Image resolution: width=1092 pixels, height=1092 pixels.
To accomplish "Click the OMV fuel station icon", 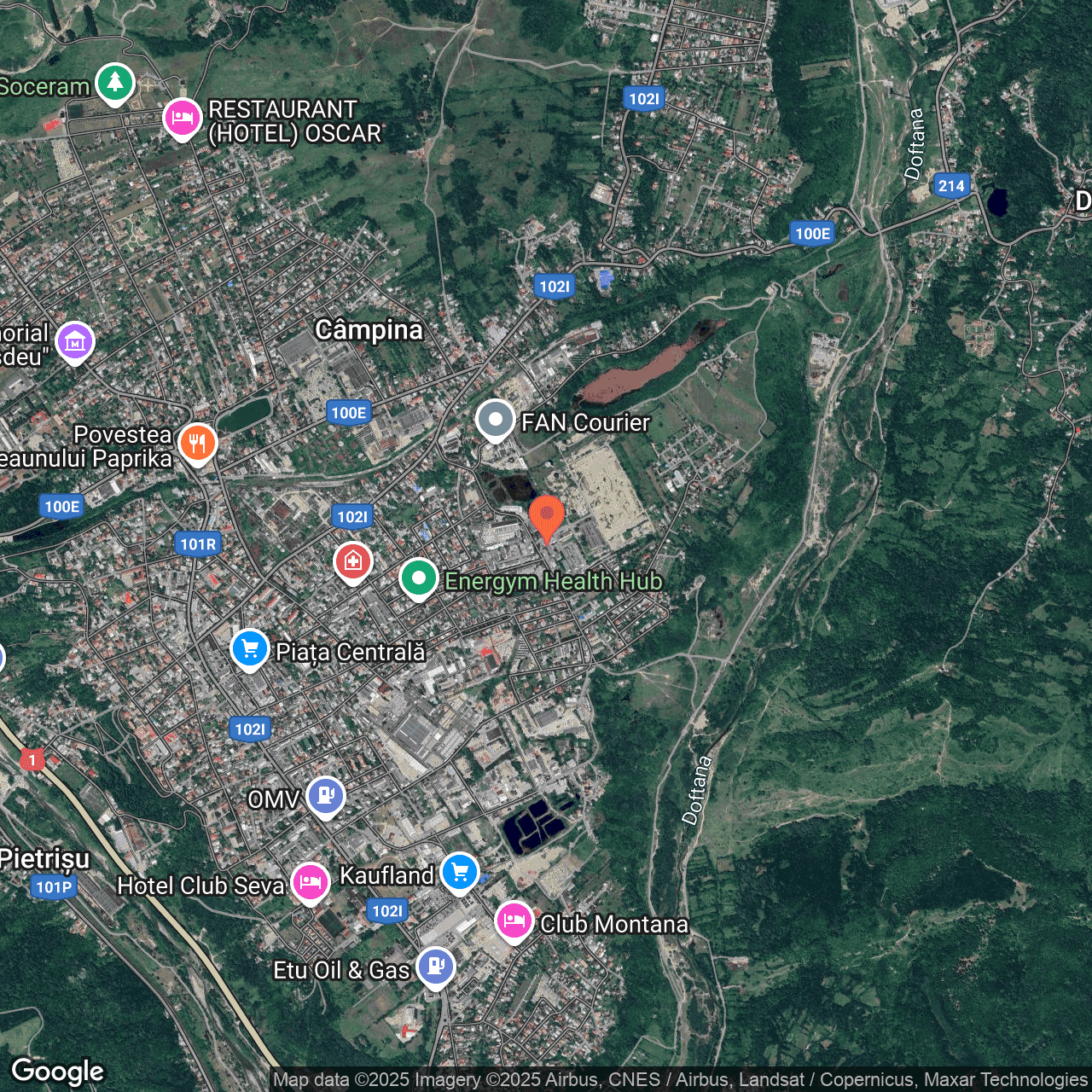I will coord(325,796).
